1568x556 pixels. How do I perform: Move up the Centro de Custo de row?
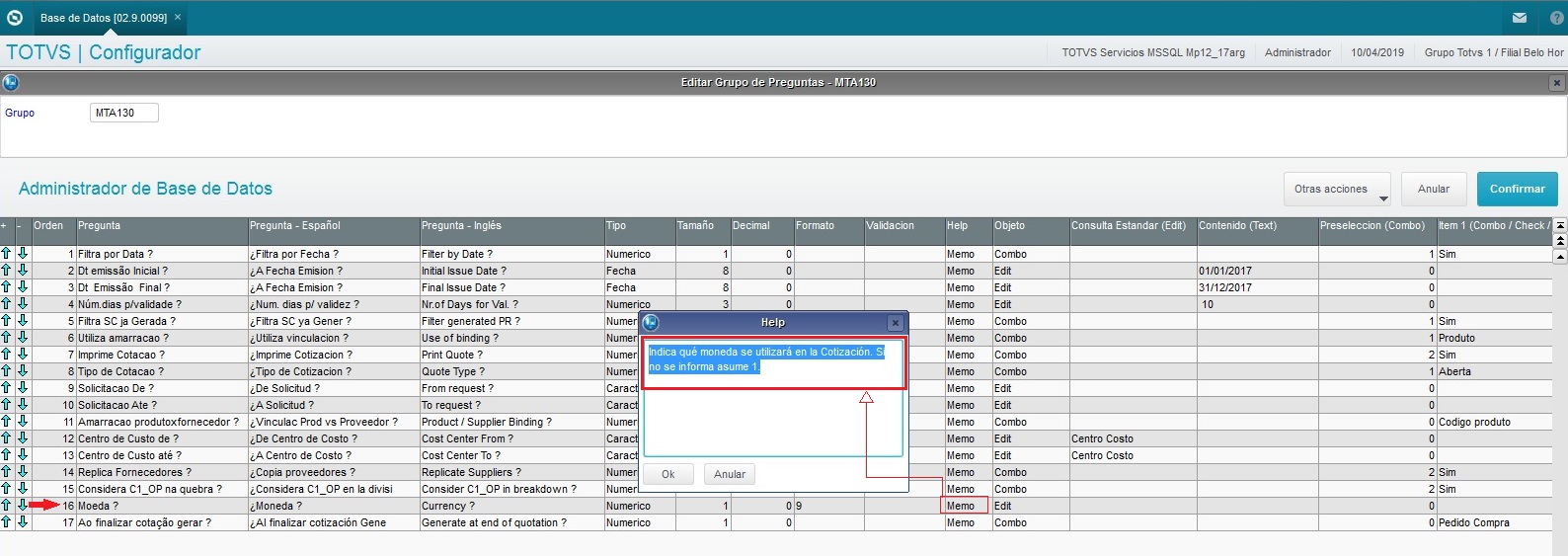point(6,438)
